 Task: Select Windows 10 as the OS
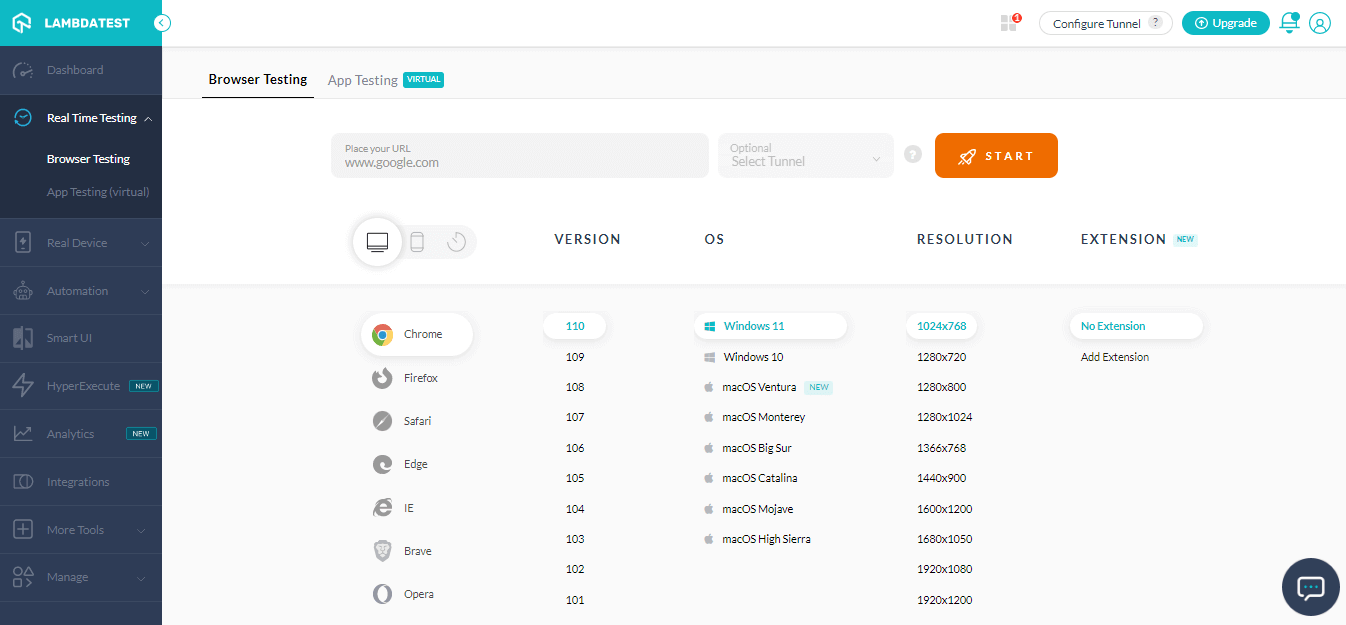[752, 356]
